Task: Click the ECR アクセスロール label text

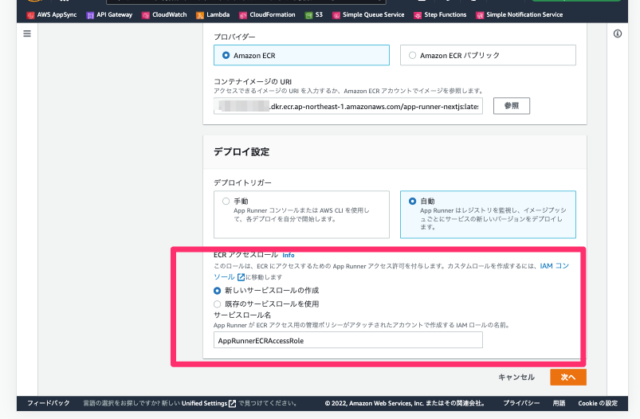Action: click(246, 255)
